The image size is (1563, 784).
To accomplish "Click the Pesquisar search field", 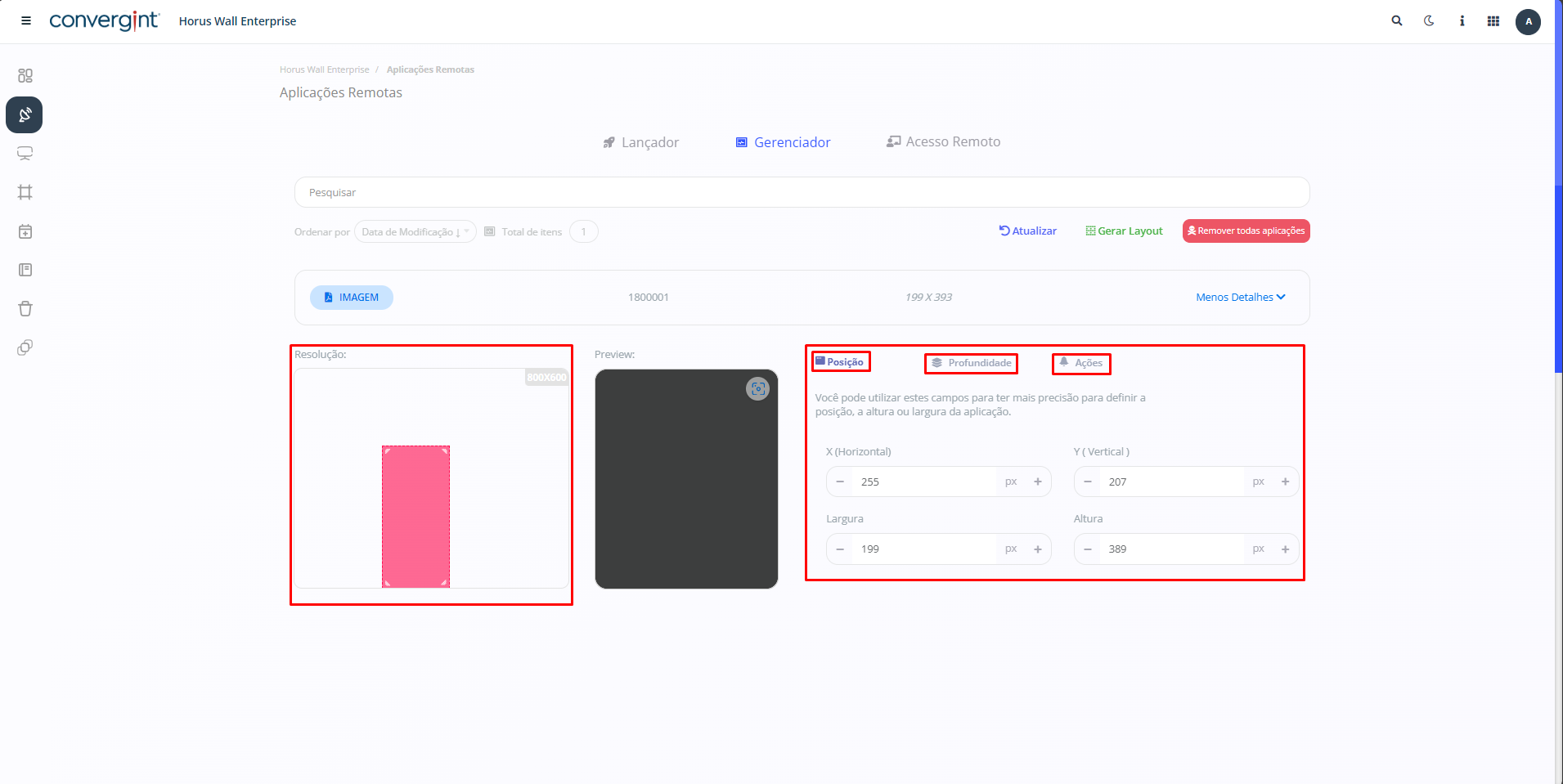I will click(x=802, y=193).
